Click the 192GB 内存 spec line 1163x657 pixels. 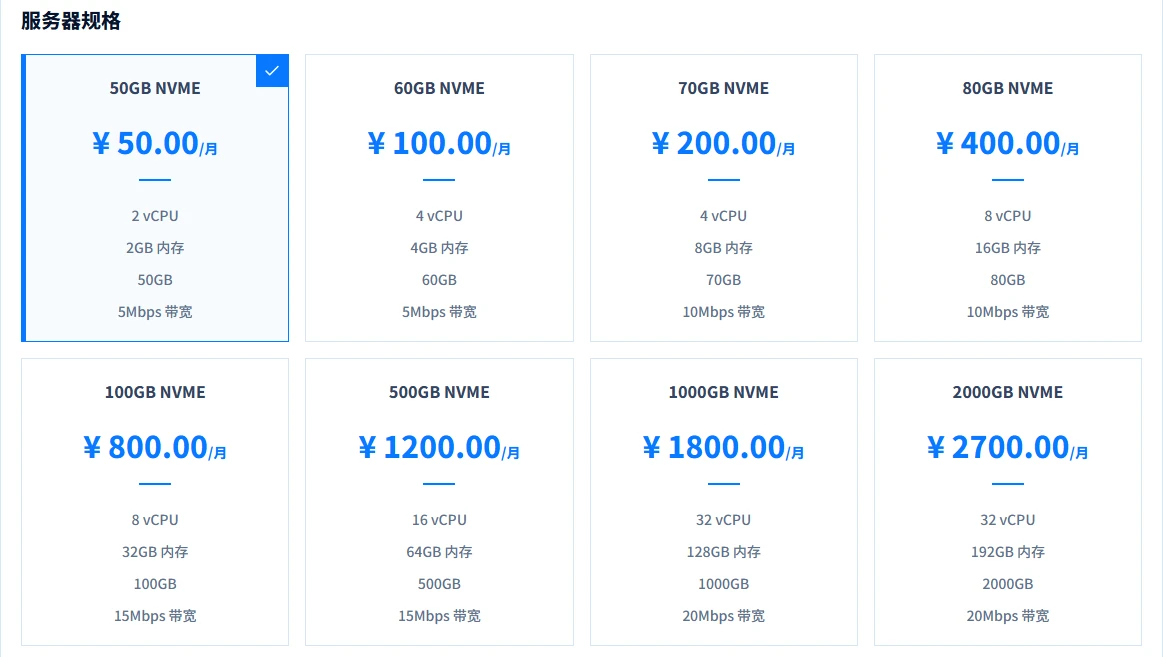(x=1008, y=552)
